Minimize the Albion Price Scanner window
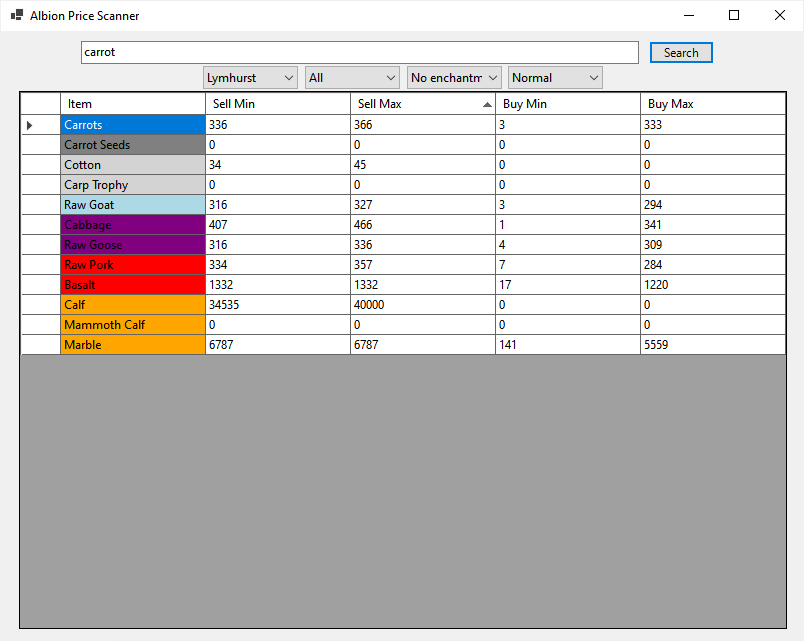The width and height of the screenshot is (804, 641). click(x=689, y=15)
